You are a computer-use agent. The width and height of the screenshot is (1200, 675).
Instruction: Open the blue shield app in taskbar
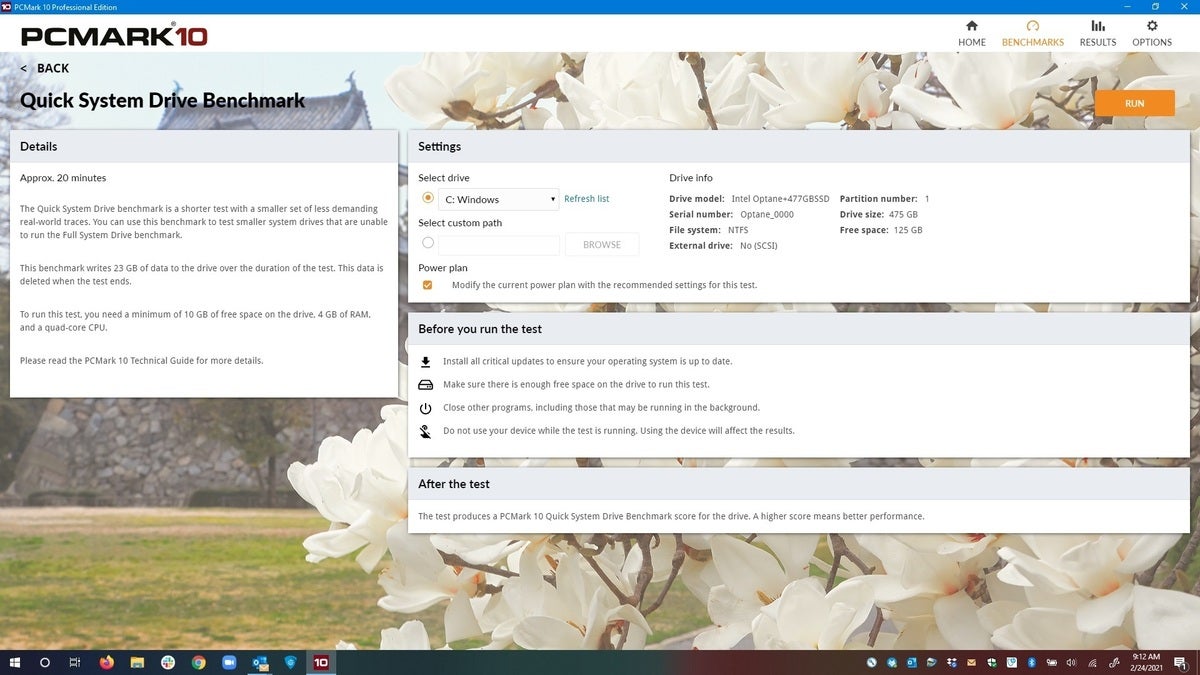click(290, 662)
